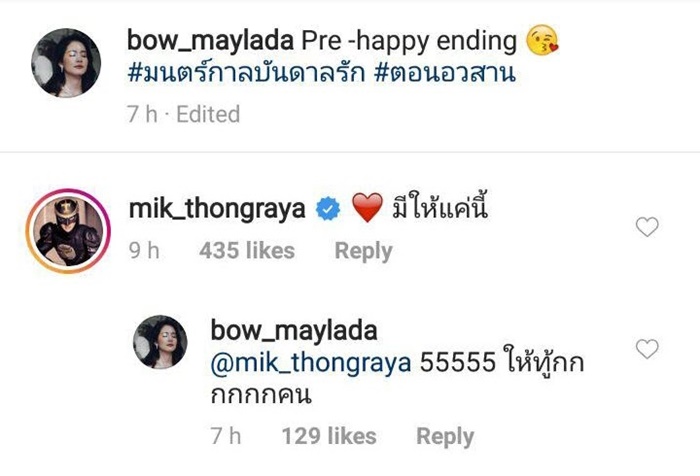Open bow_maylada's avatar in the reply
Image resolution: width=700 pixels, height=476 pixels.
tap(160, 342)
